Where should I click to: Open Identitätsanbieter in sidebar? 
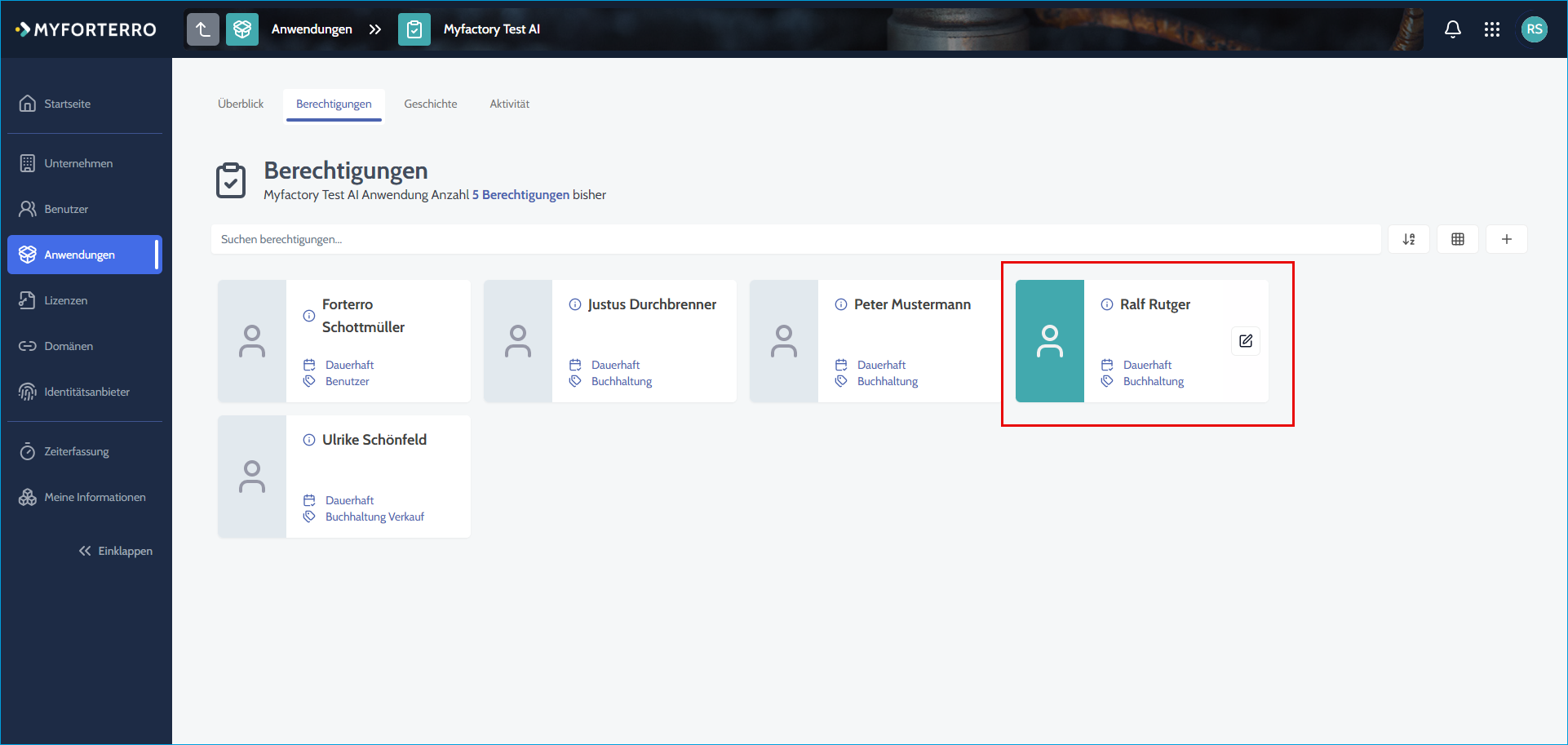(85, 392)
